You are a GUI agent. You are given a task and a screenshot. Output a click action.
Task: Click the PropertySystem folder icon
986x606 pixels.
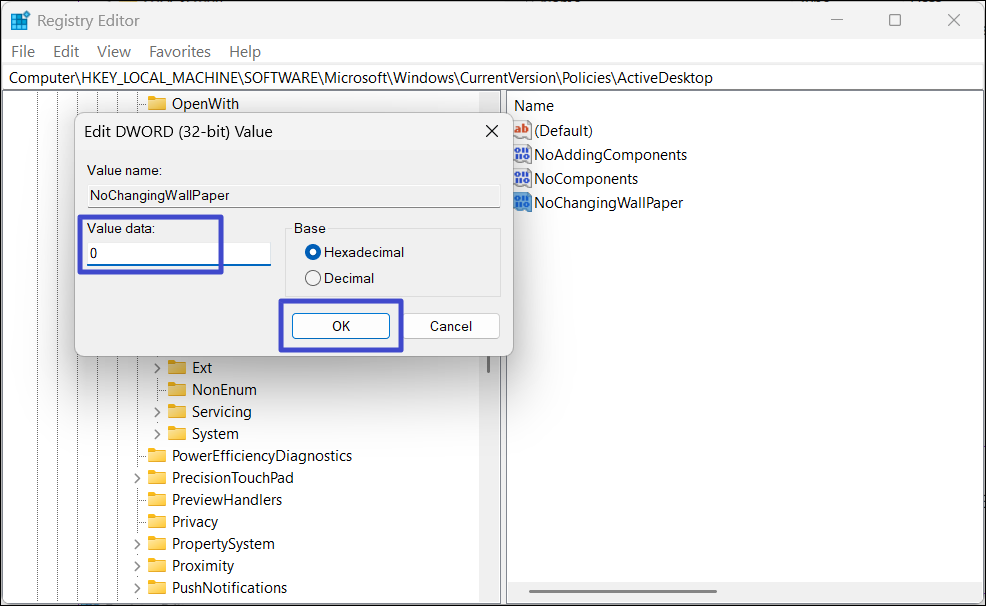click(157, 543)
